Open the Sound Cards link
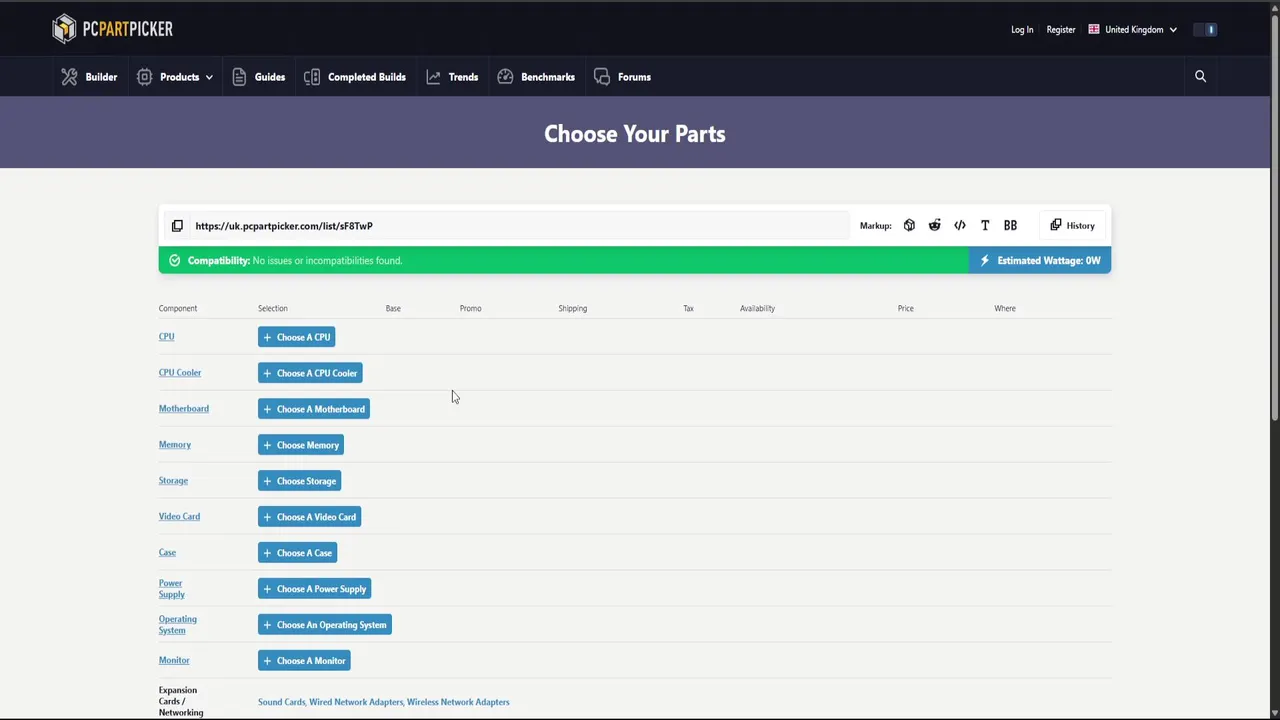This screenshot has height=720, width=1280. pyautogui.click(x=281, y=702)
